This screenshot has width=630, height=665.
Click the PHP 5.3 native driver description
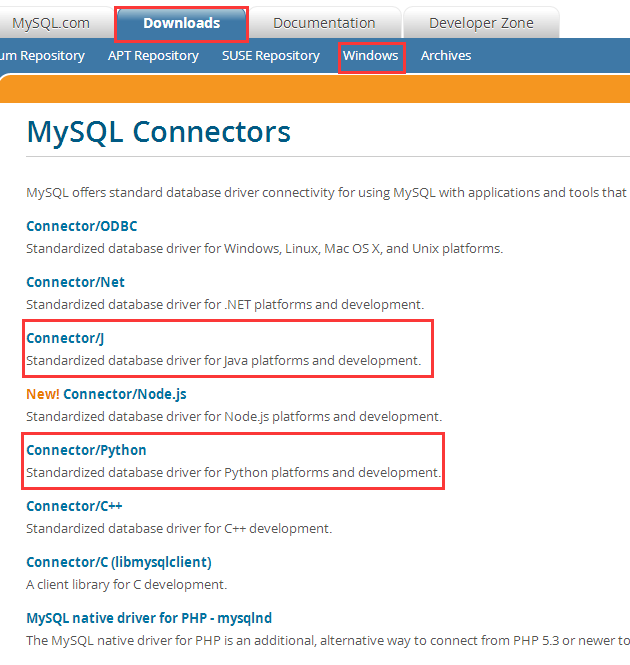[x=328, y=640]
